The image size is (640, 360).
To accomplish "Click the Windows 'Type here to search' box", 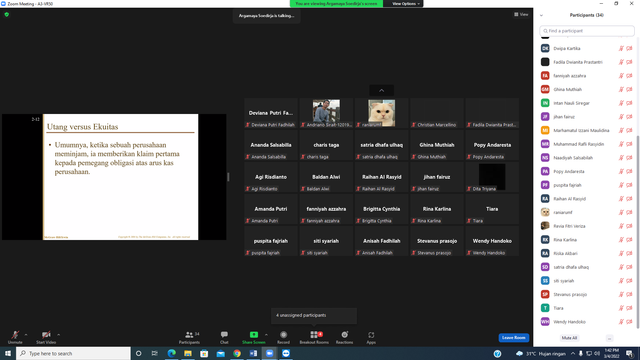I will 73,353.
